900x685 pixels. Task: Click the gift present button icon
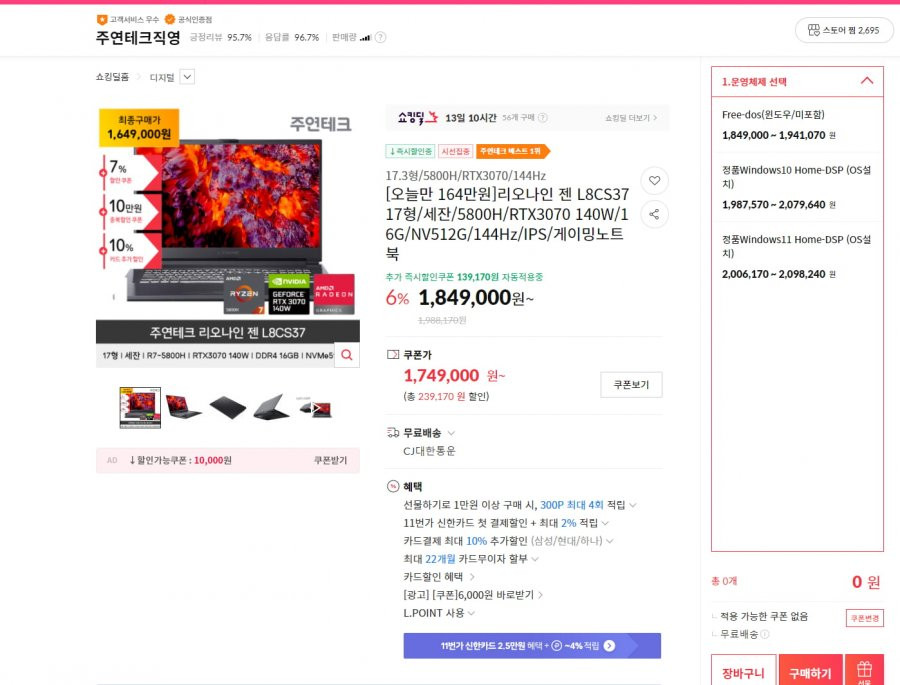(864, 671)
